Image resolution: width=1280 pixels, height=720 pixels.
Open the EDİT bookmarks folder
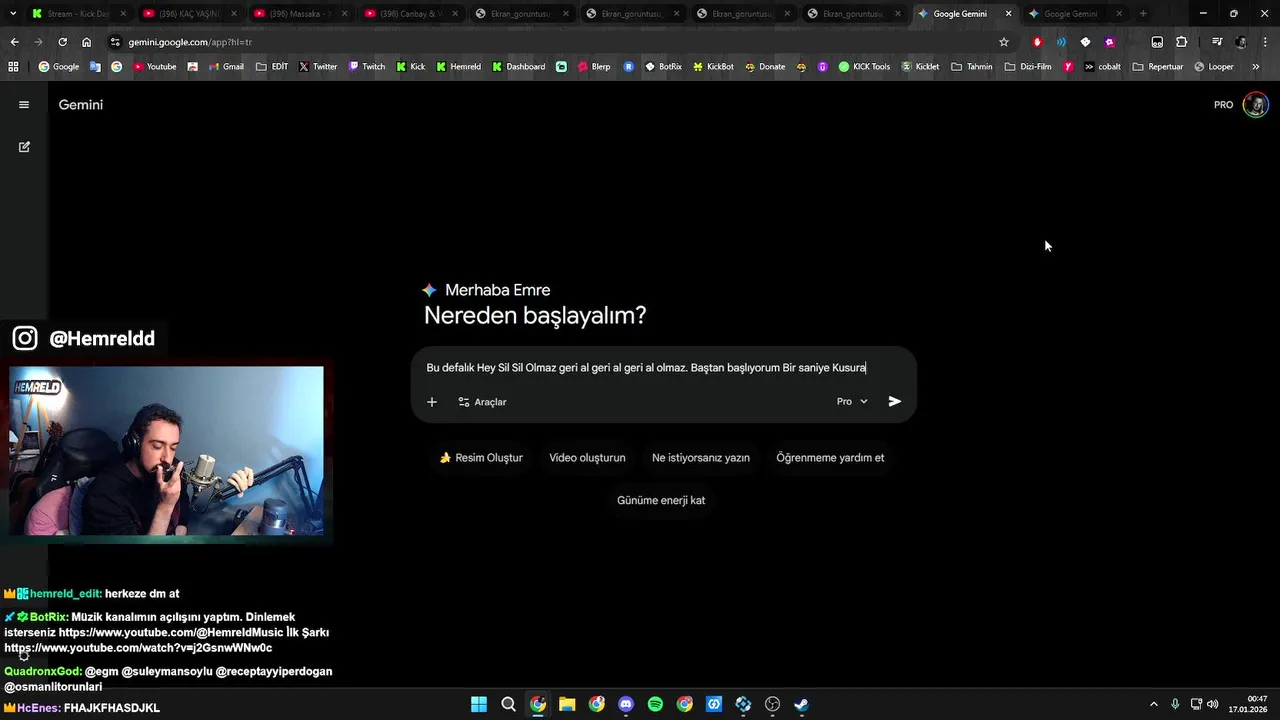pos(272,67)
